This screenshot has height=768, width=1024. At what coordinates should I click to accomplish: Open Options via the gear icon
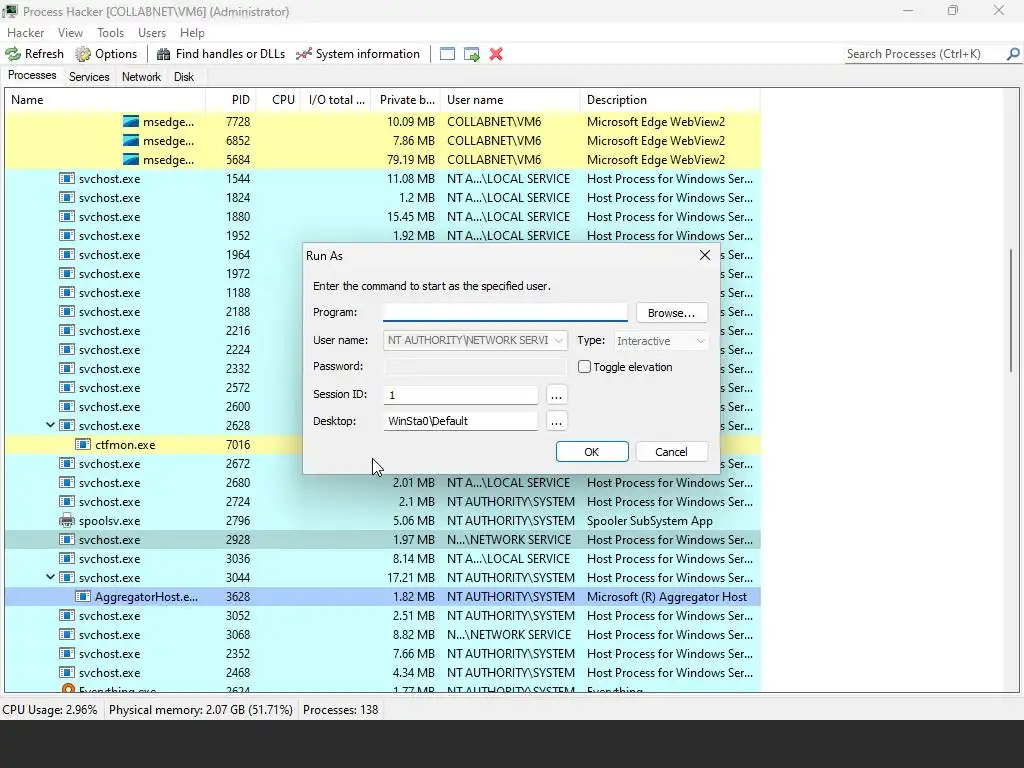click(83, 54)
